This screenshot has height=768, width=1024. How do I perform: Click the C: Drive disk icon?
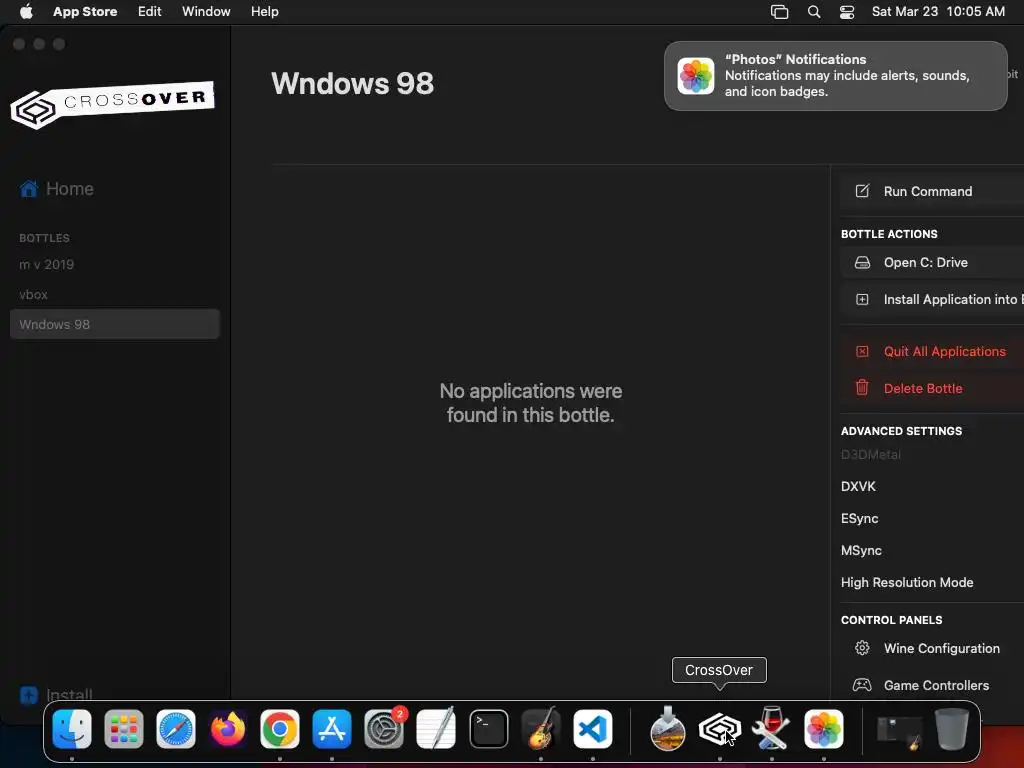tap(862, 263)
